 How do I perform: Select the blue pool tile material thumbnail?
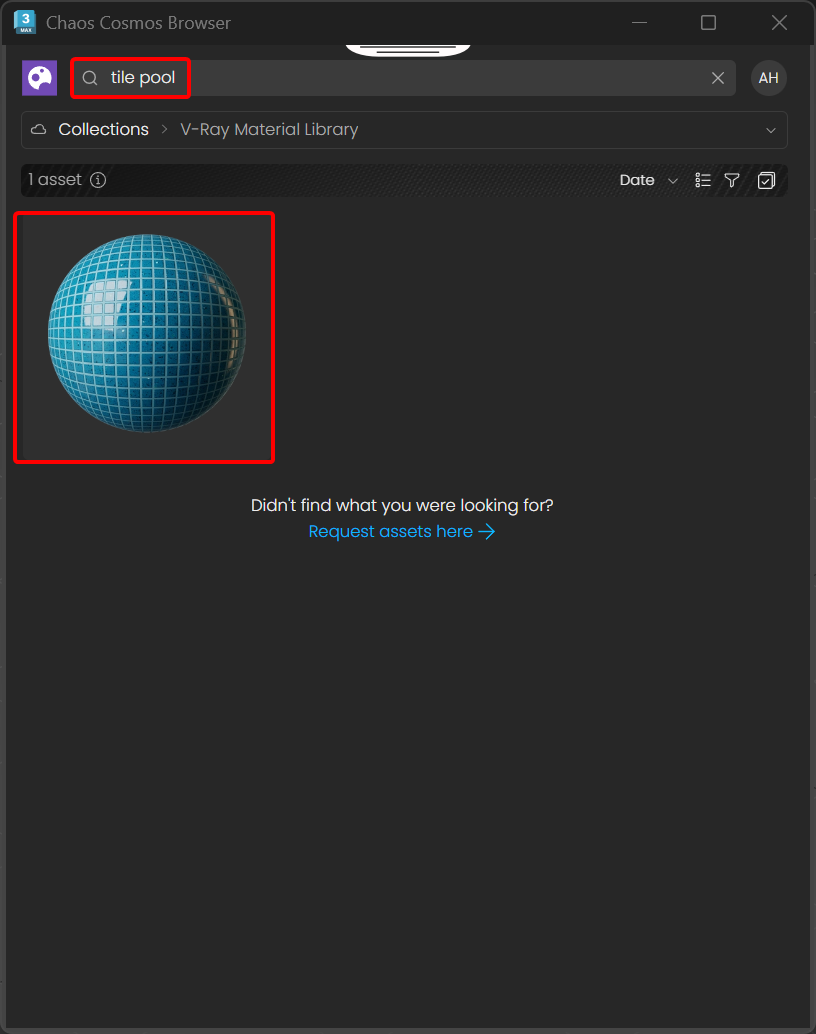pos(144,337)
